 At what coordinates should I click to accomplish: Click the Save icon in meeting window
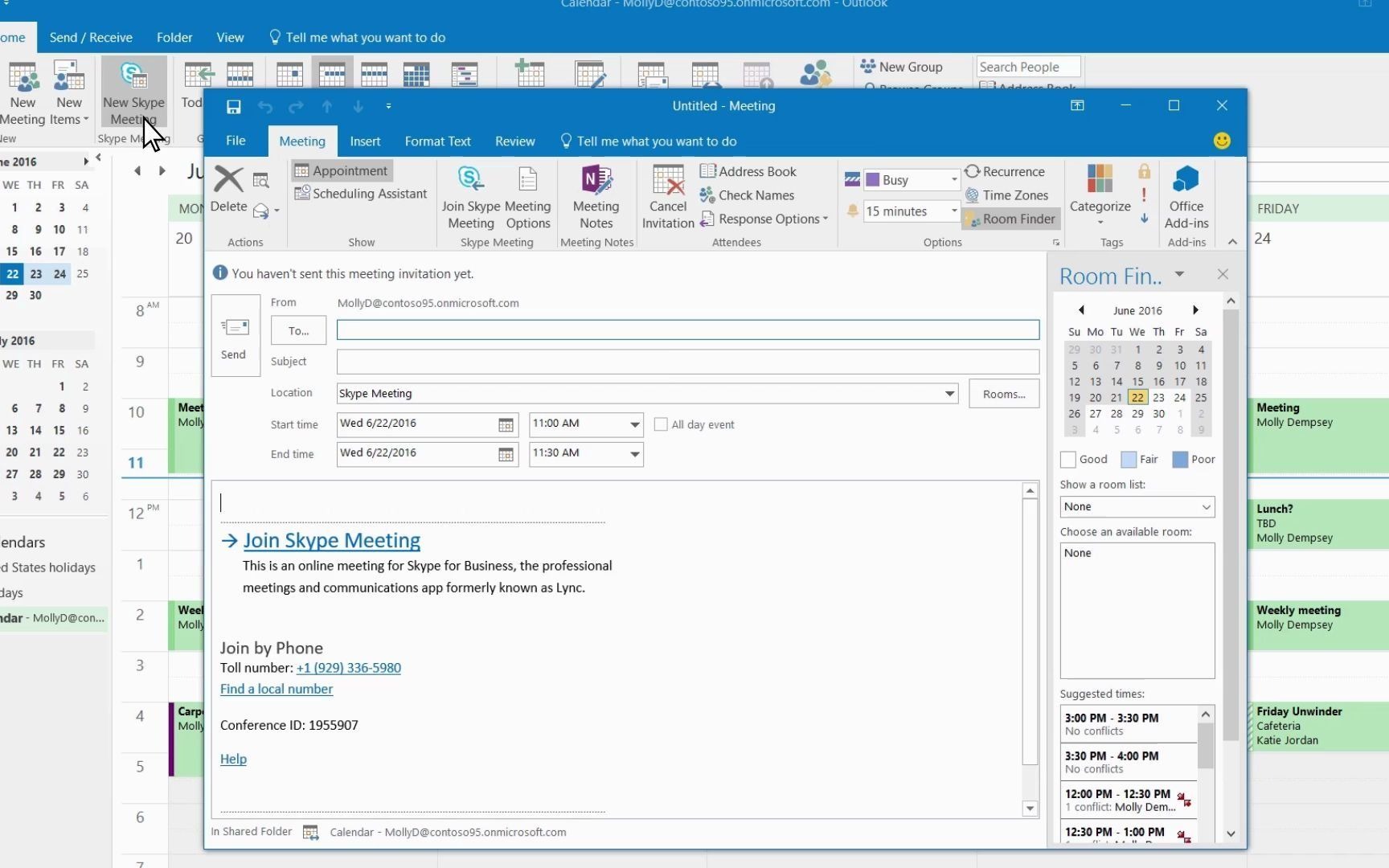pyautogui.click(x=233, y=106)
